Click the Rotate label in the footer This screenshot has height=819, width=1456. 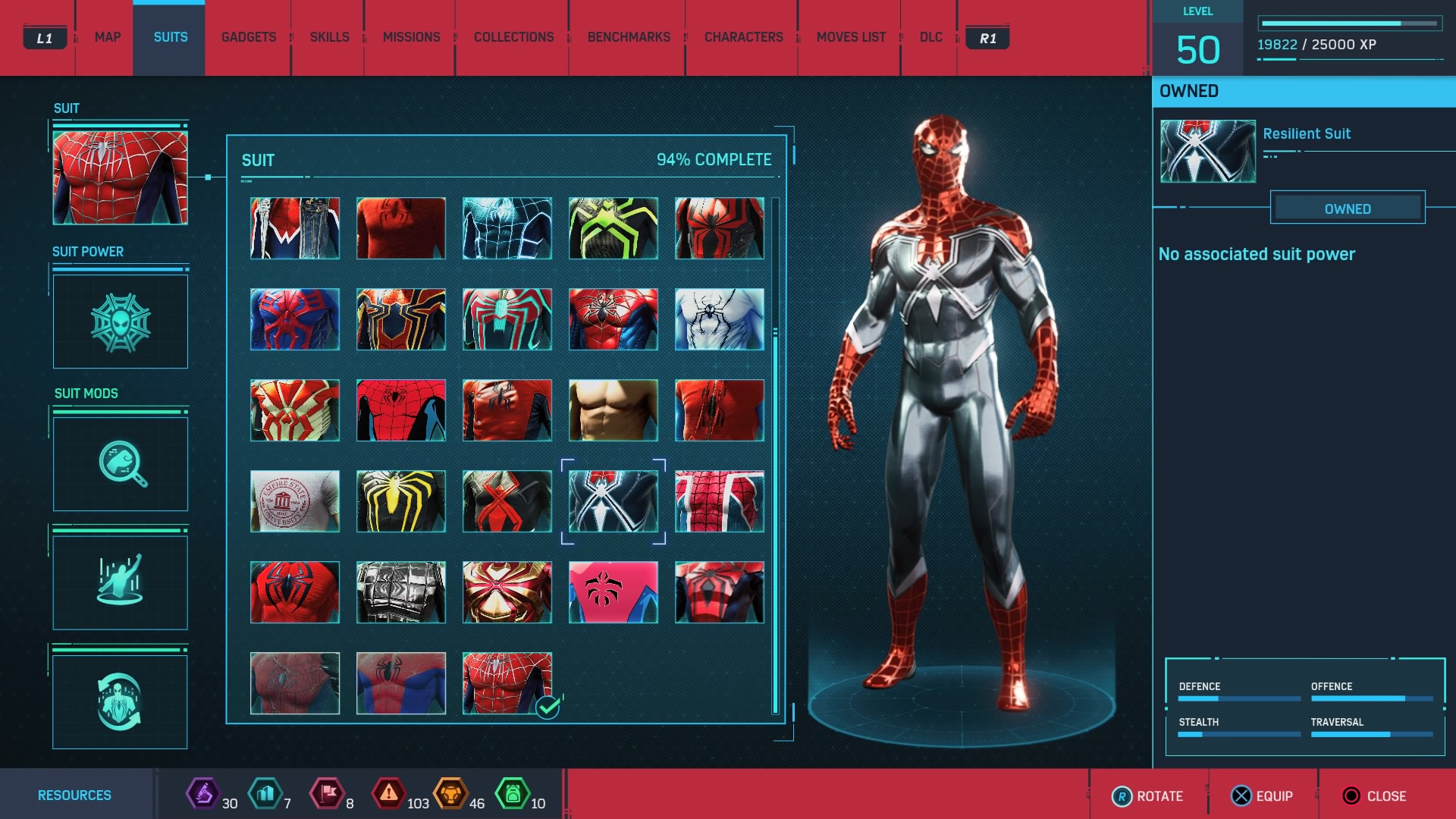coord(1159,796)
